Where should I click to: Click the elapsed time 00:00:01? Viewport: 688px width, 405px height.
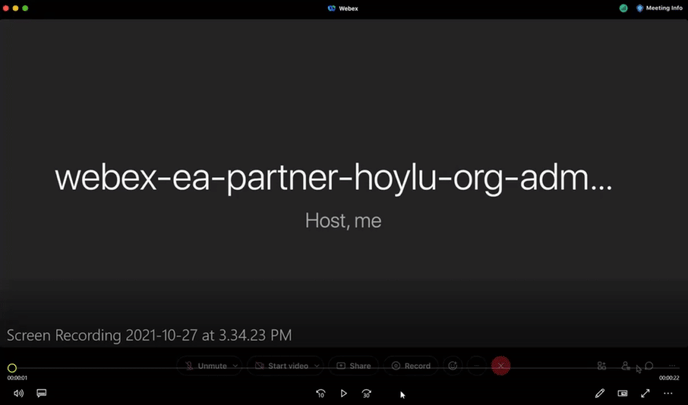click(17, 378)
